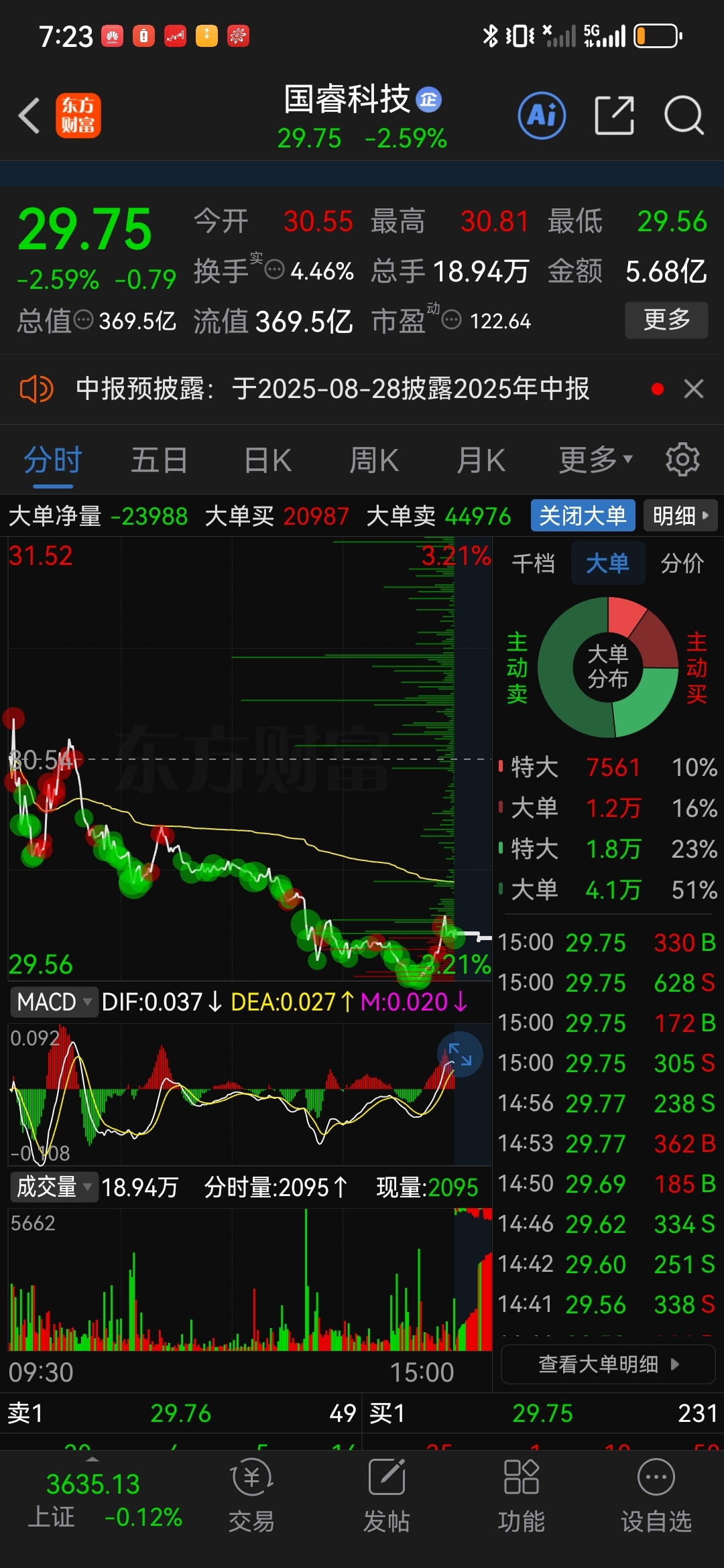Screen dimensions: 724x1568
Task: Tap the volume bar chart
Action: coord(249,1279)
